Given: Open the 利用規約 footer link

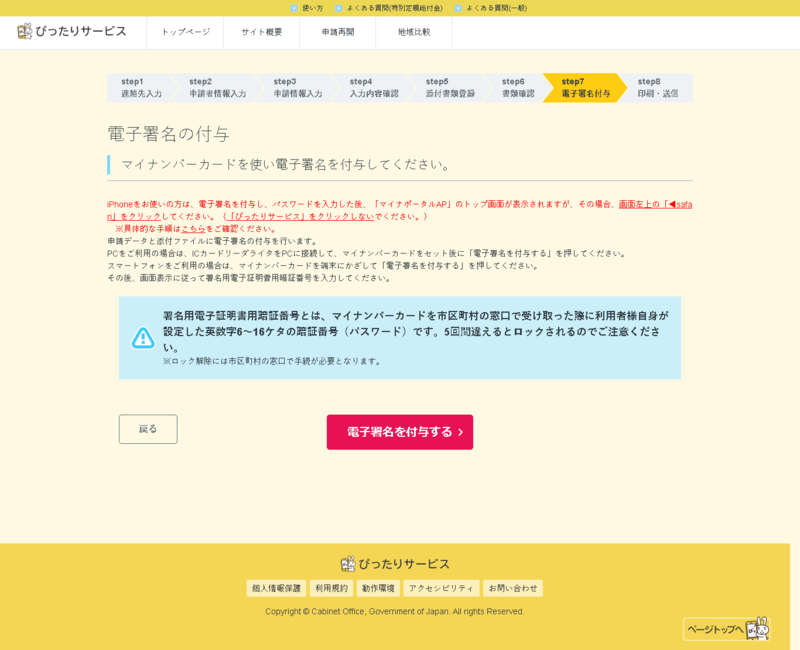Looking at the screenshot, I should 332,588.
